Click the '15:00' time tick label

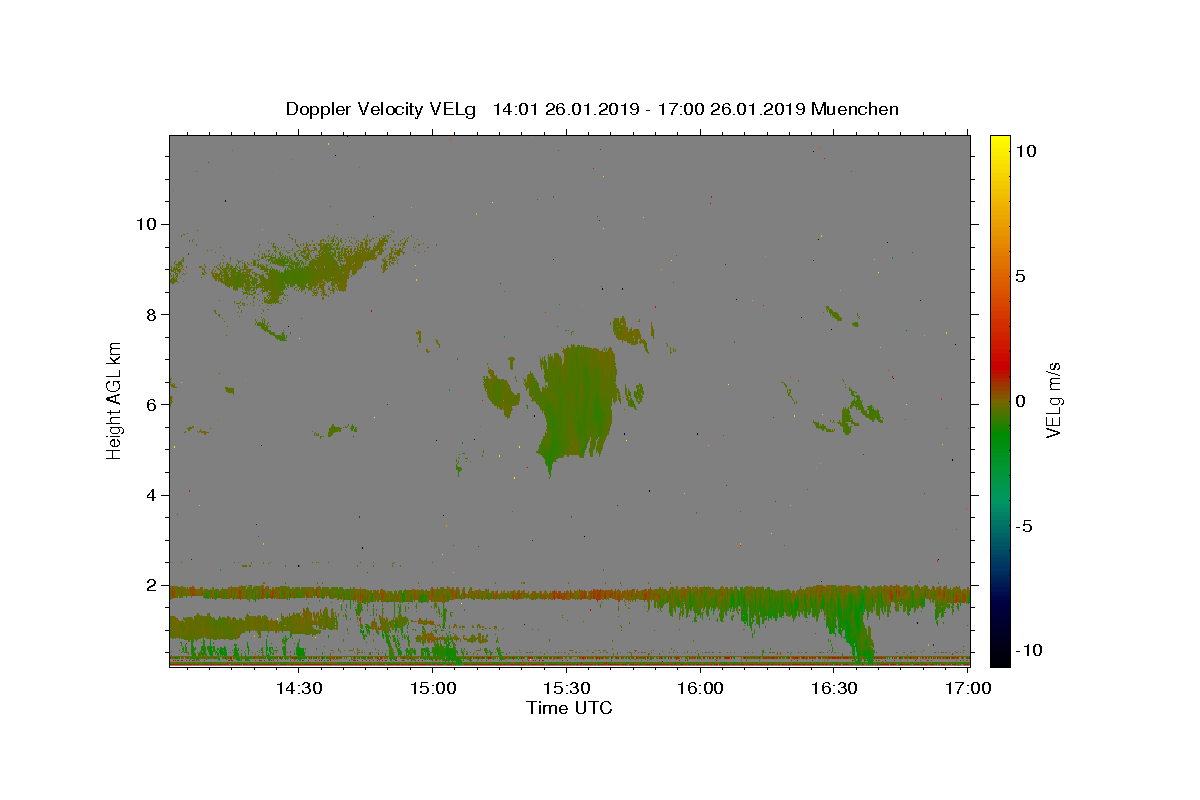[432, 689]
